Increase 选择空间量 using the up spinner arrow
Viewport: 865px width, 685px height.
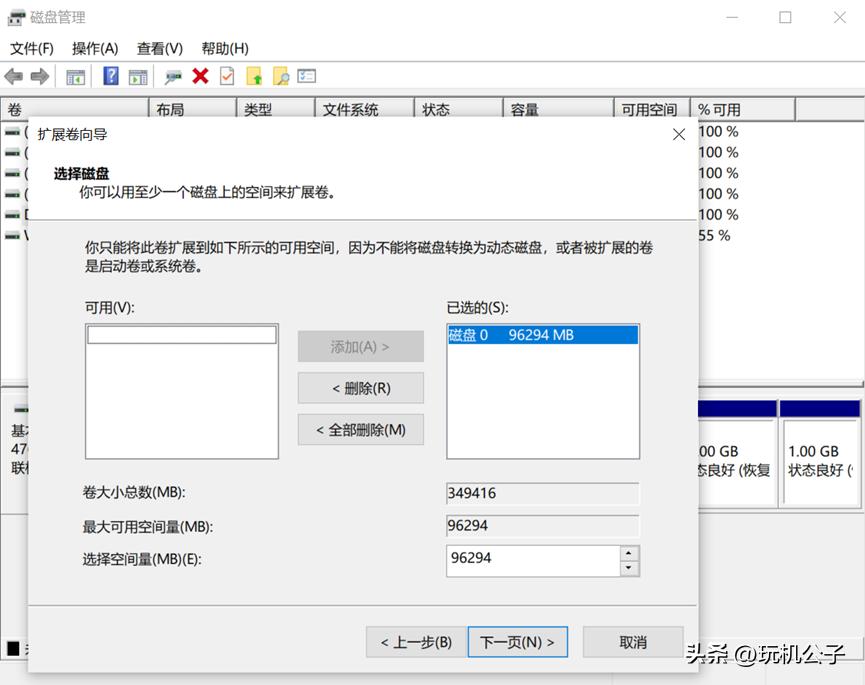pyautogui.click(x=629, y=554)
